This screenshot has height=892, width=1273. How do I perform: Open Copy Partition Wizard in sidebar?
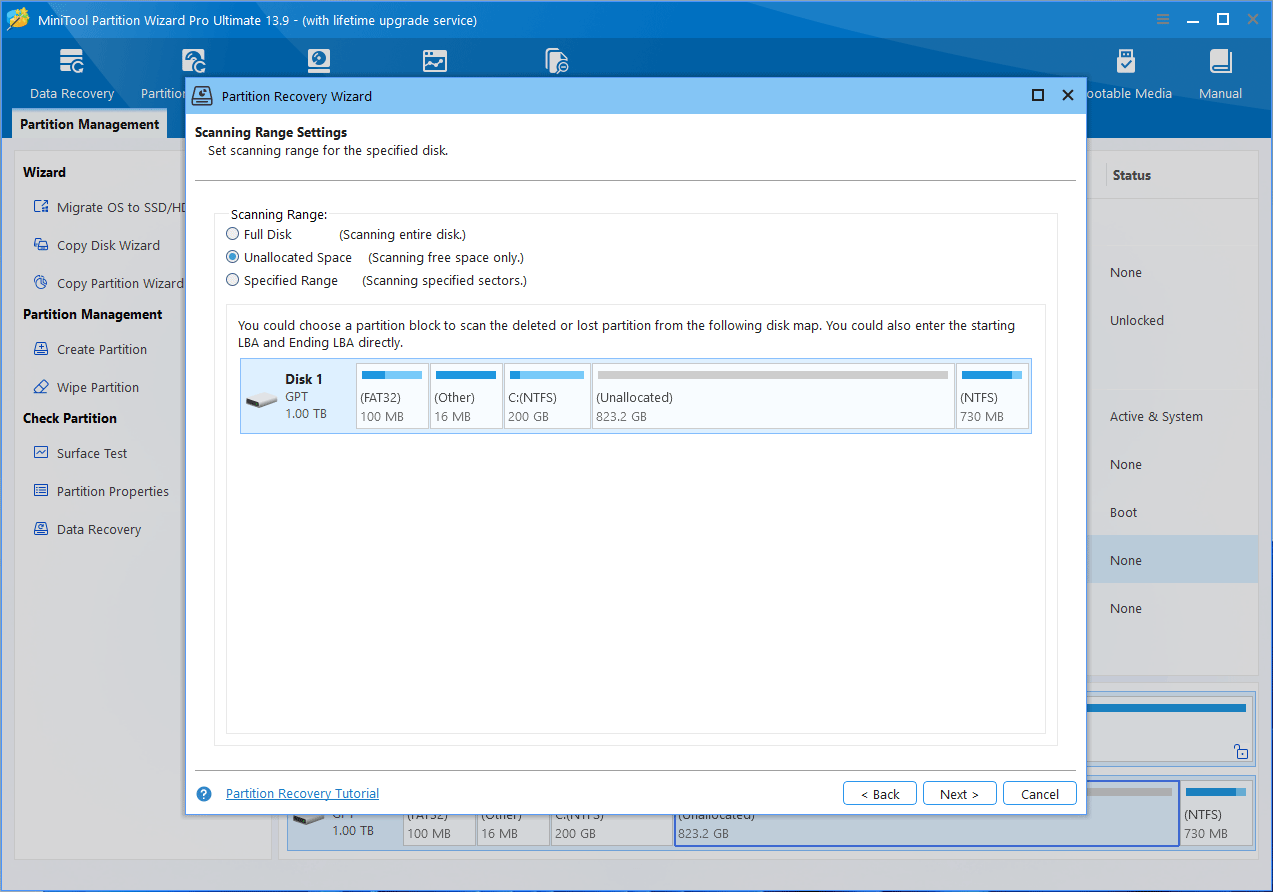pos(120,283)
